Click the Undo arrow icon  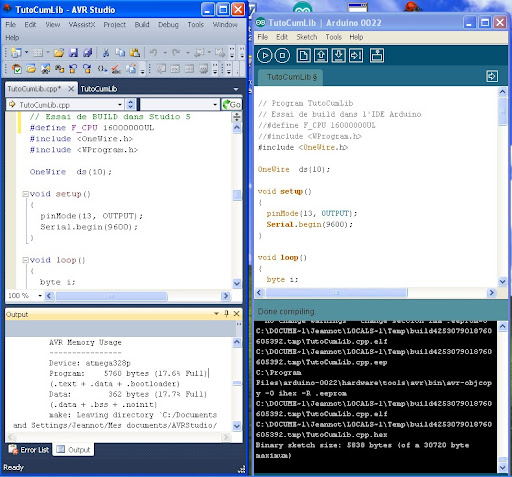coord(153,52)
